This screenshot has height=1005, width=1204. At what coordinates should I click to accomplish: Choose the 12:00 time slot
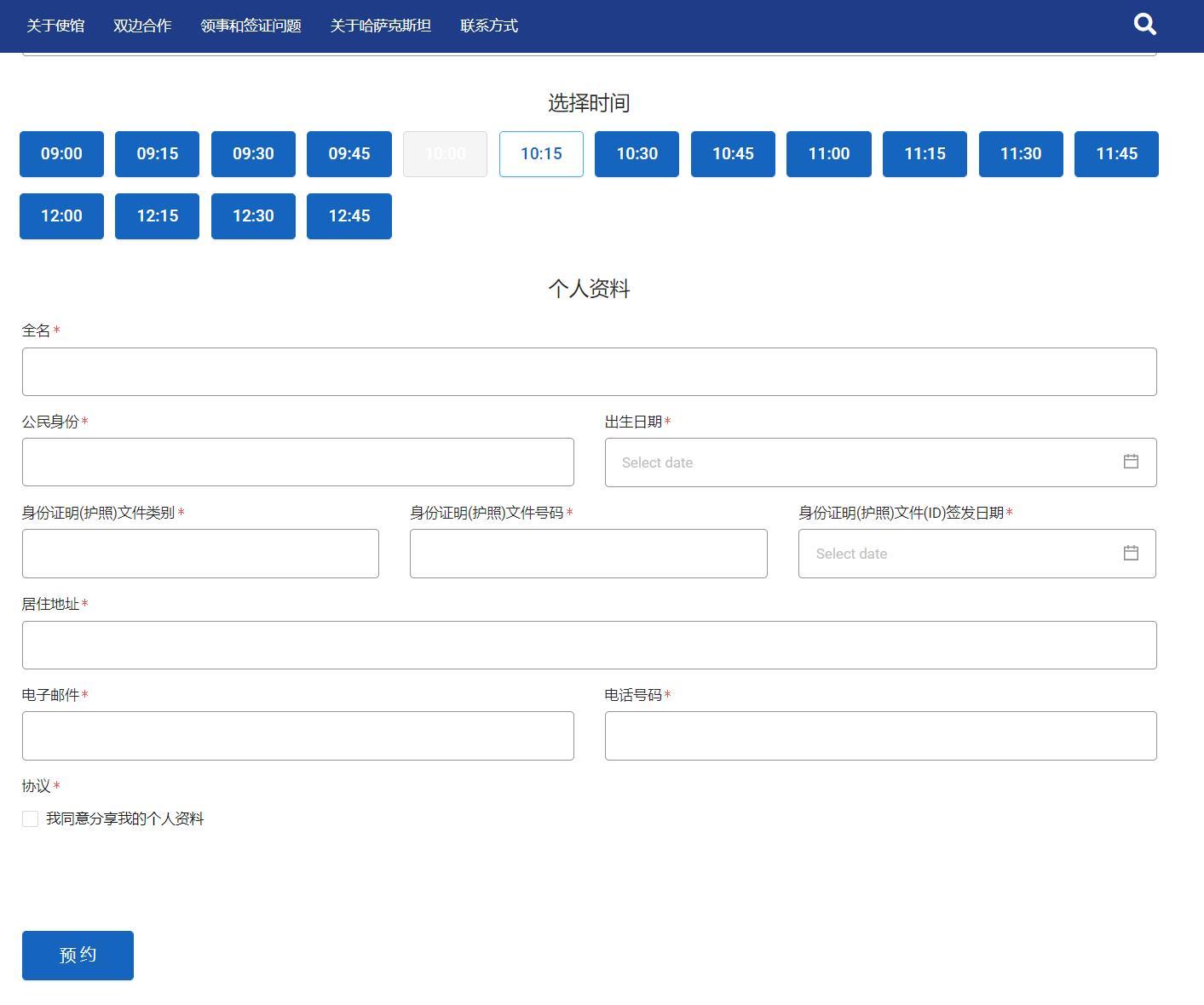tap(61, 216)
